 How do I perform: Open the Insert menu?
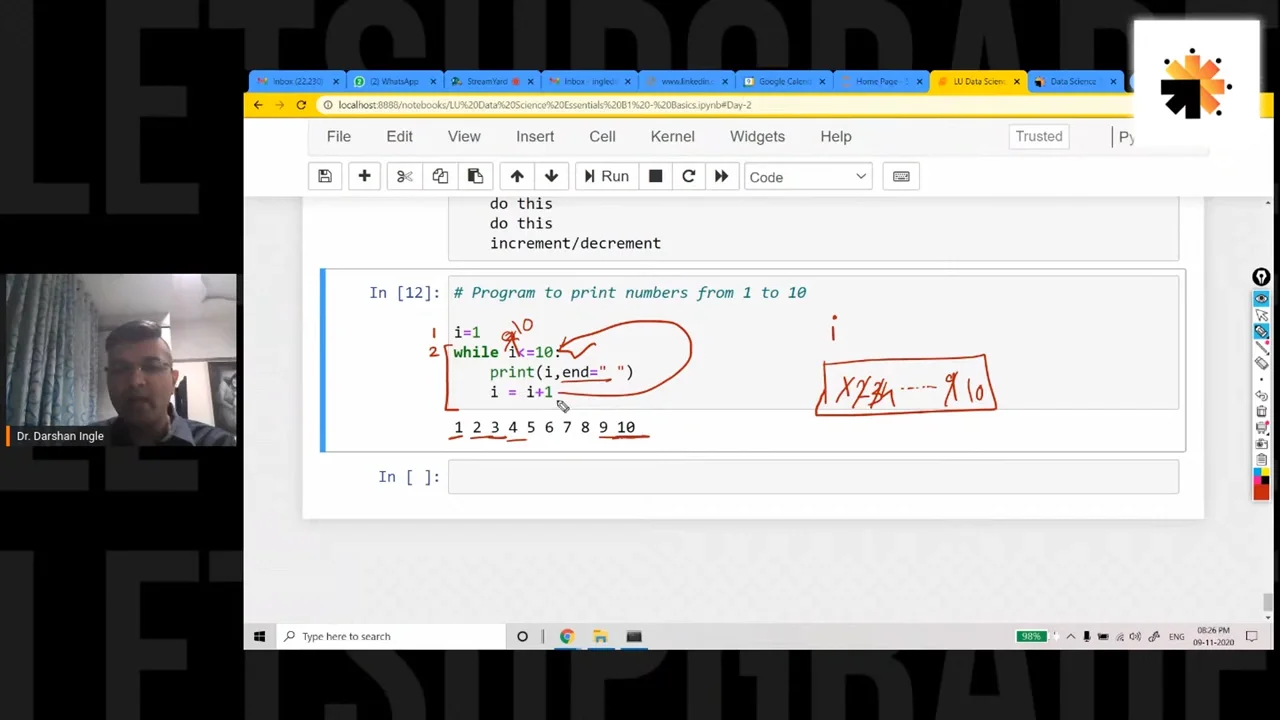click(x=535, y=136)
